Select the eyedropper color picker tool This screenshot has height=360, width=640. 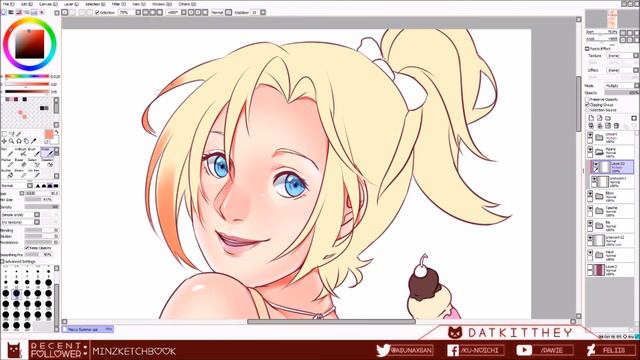tap(34, 141)
